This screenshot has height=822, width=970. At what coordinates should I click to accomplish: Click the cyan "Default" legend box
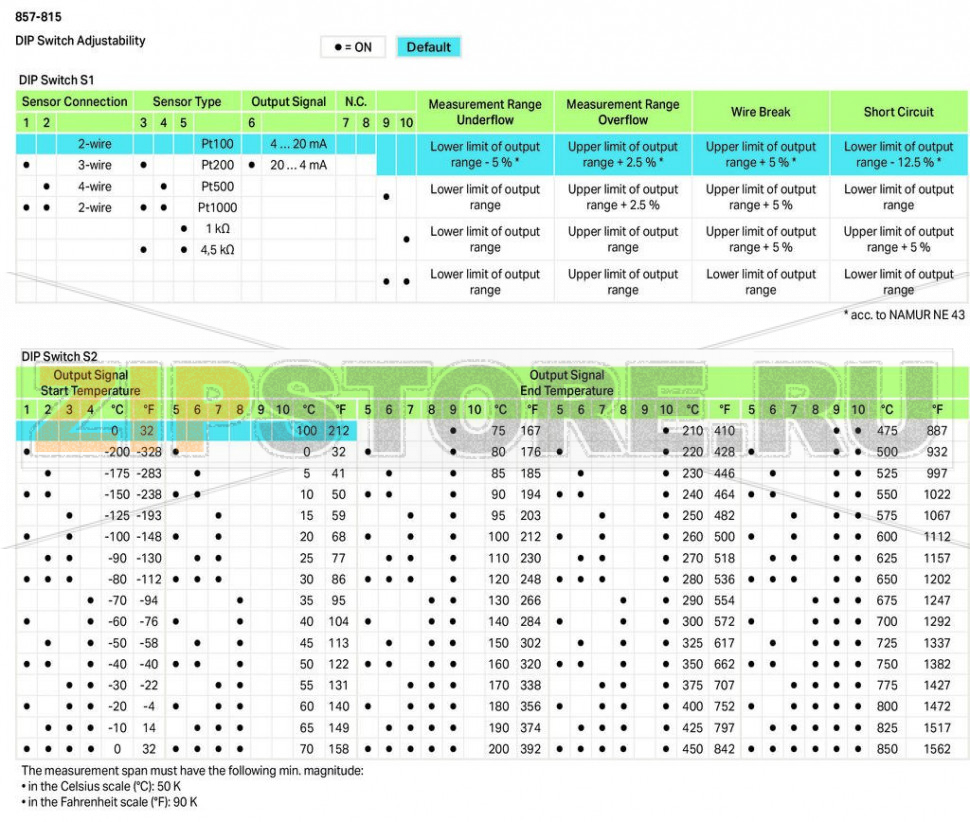428,47
